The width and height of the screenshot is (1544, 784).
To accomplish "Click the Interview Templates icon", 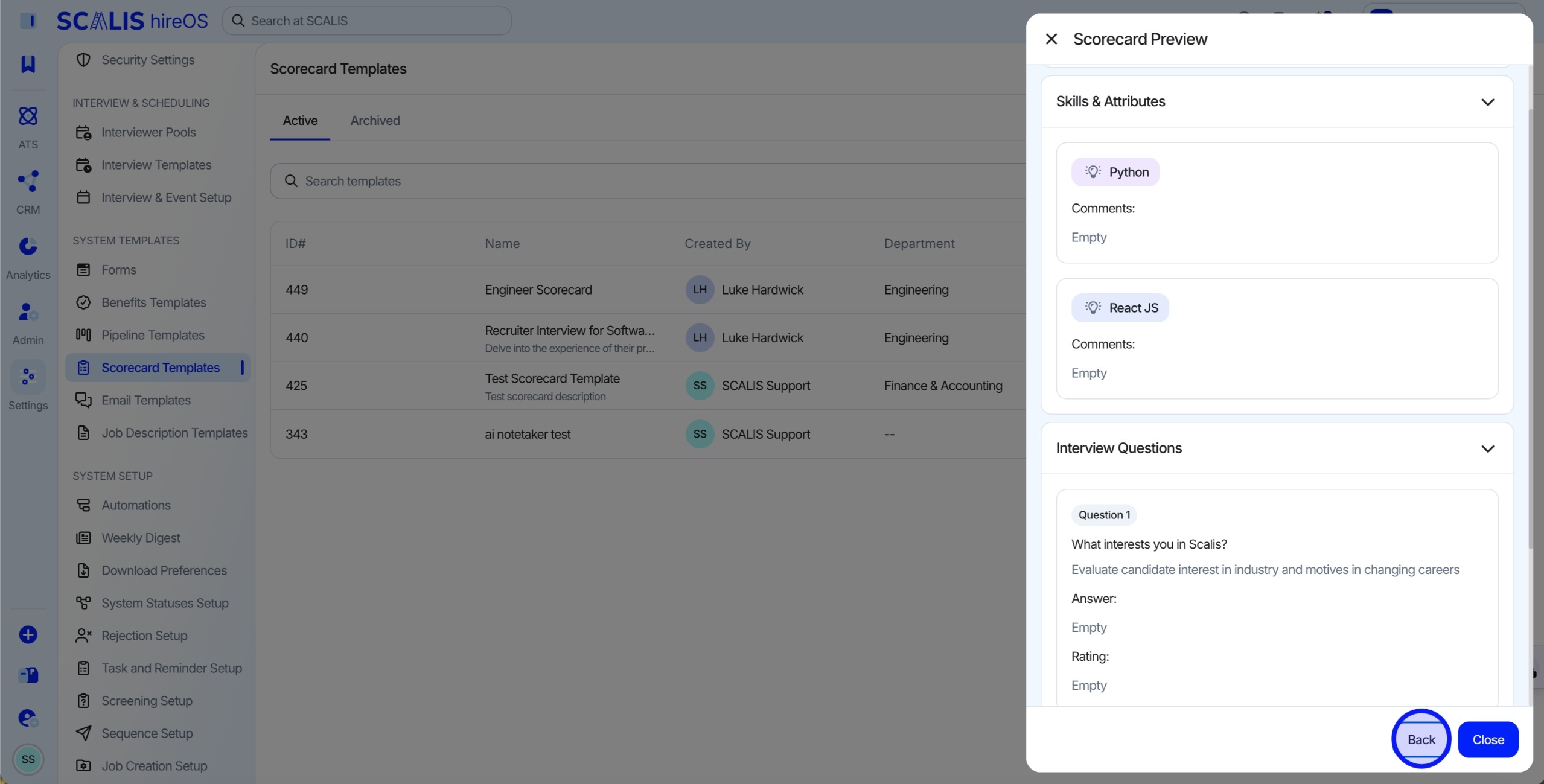I will pos(83,165).
